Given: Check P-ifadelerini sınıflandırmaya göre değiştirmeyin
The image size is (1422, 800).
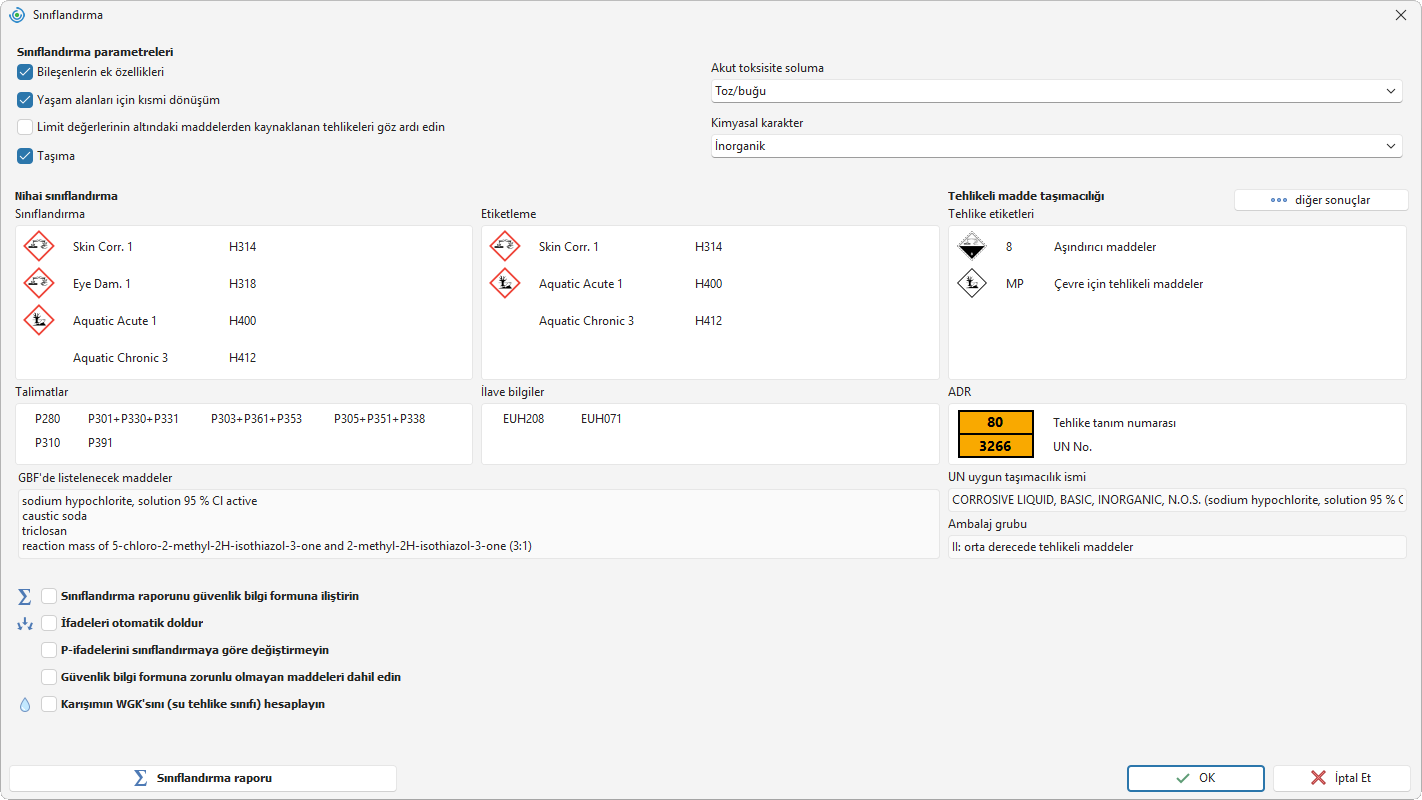Looking at the screenshot, I should point(49,650).
